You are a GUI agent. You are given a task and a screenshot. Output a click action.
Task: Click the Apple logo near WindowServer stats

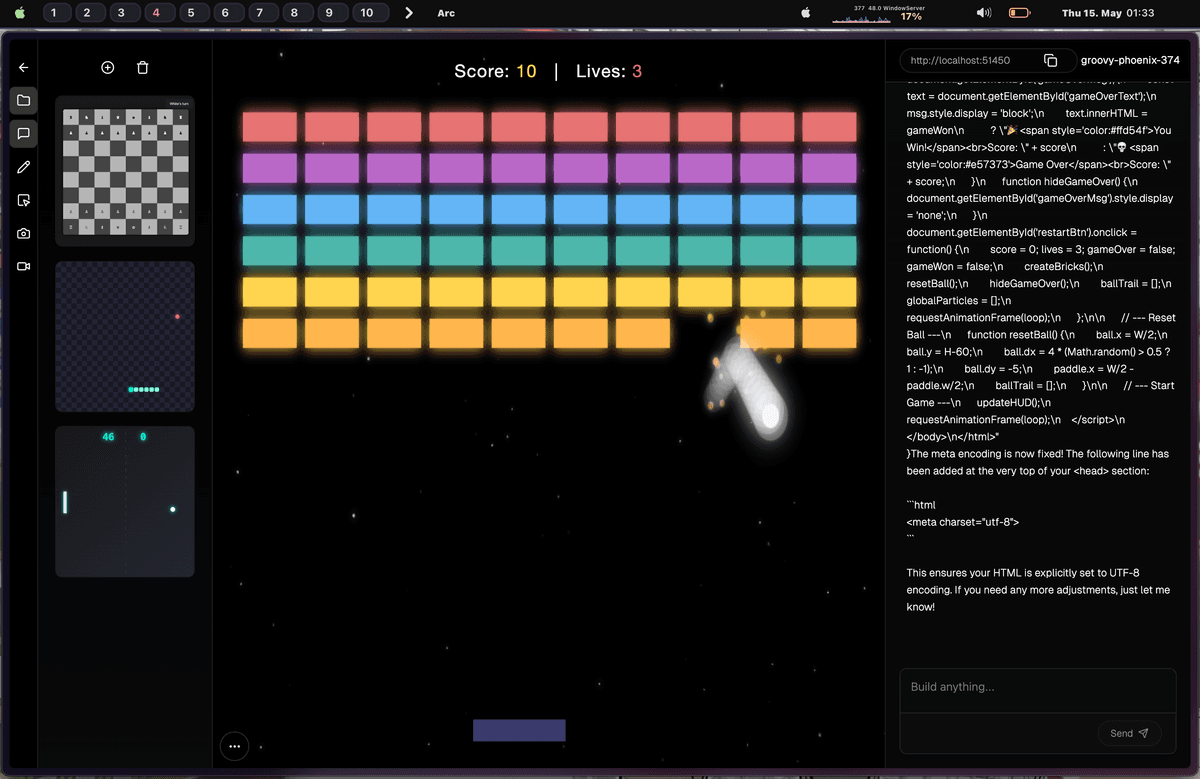808,13
